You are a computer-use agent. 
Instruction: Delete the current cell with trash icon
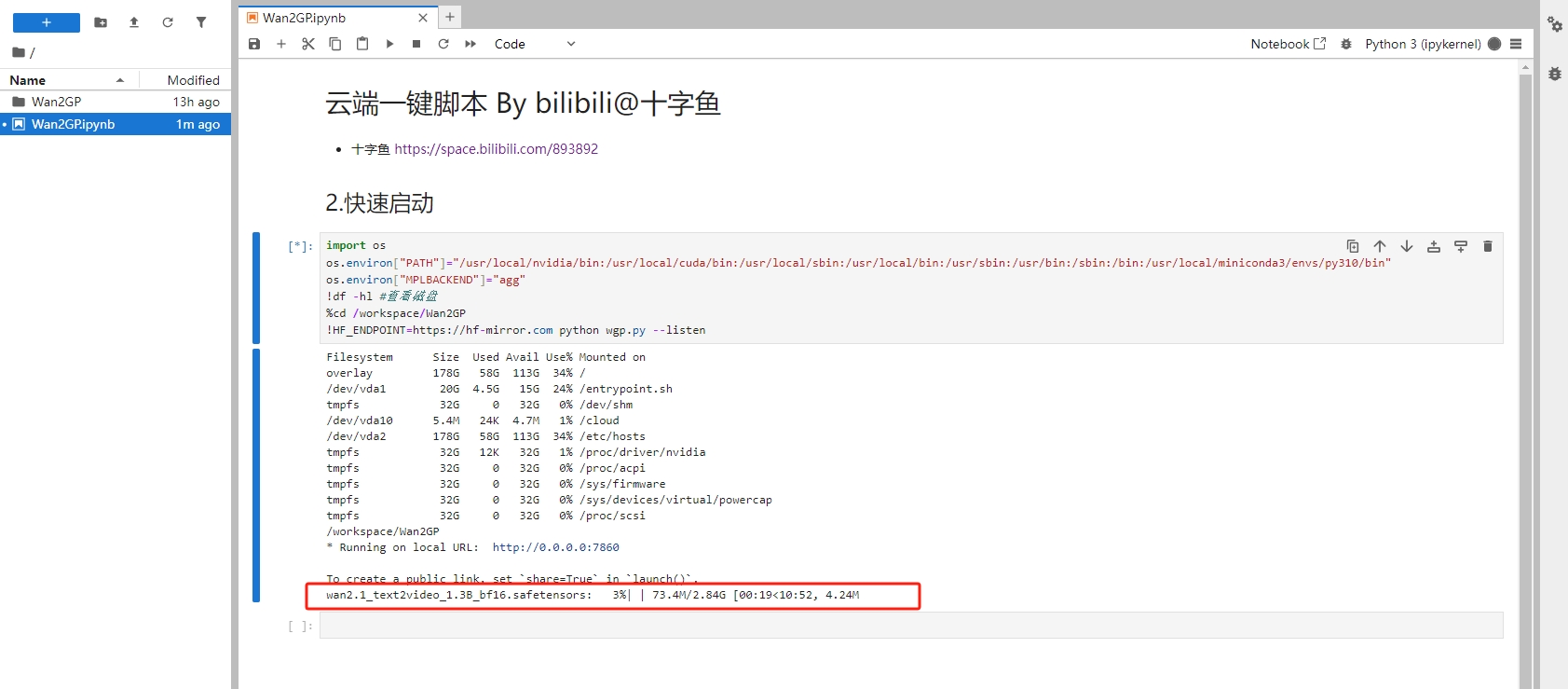point(1488,246)
